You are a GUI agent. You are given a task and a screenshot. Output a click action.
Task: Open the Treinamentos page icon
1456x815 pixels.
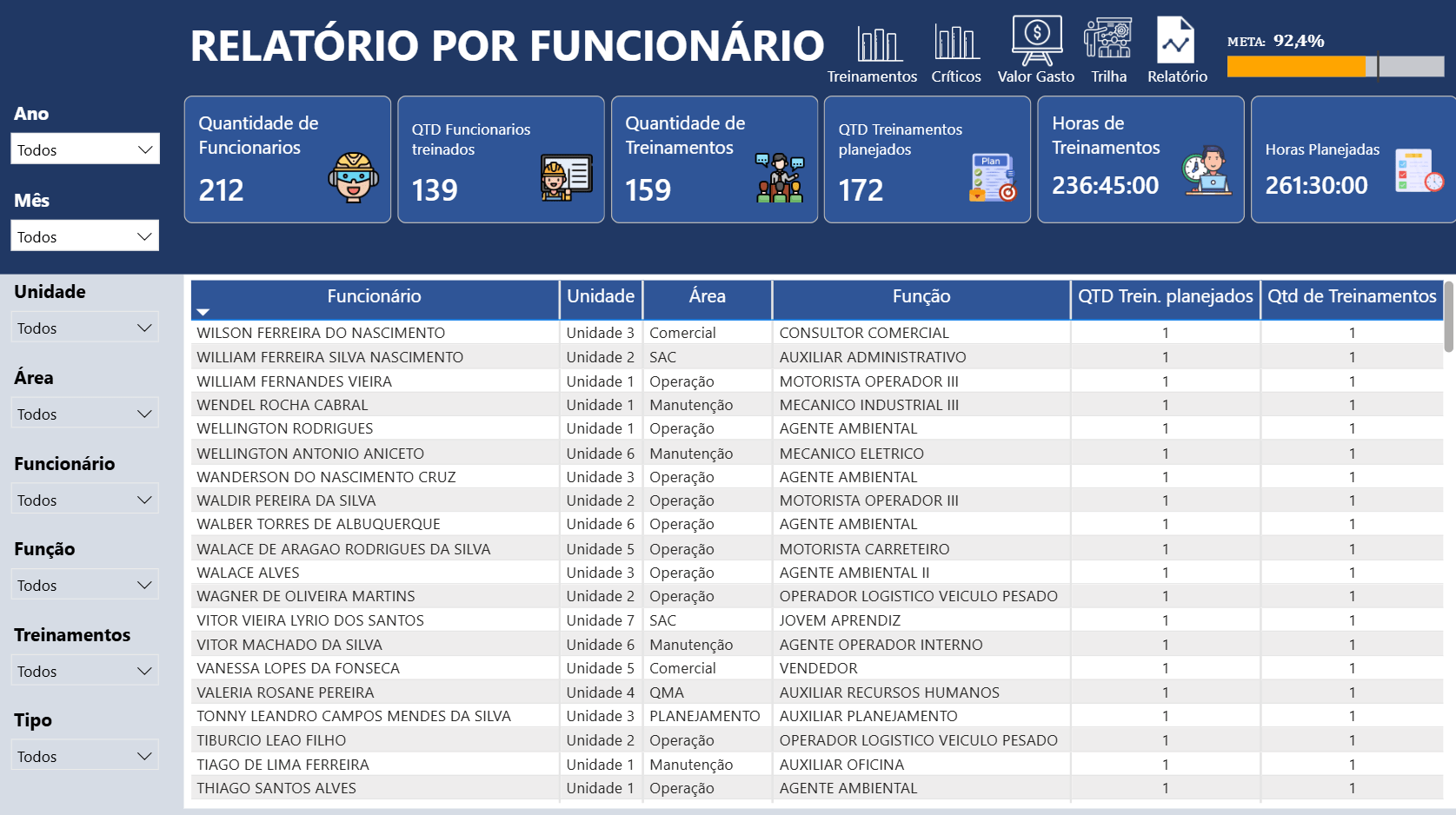tap(878, 44)
